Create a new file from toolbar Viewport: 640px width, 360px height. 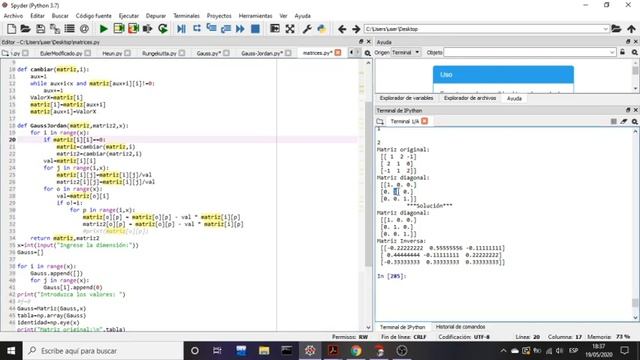click(11, 29)
